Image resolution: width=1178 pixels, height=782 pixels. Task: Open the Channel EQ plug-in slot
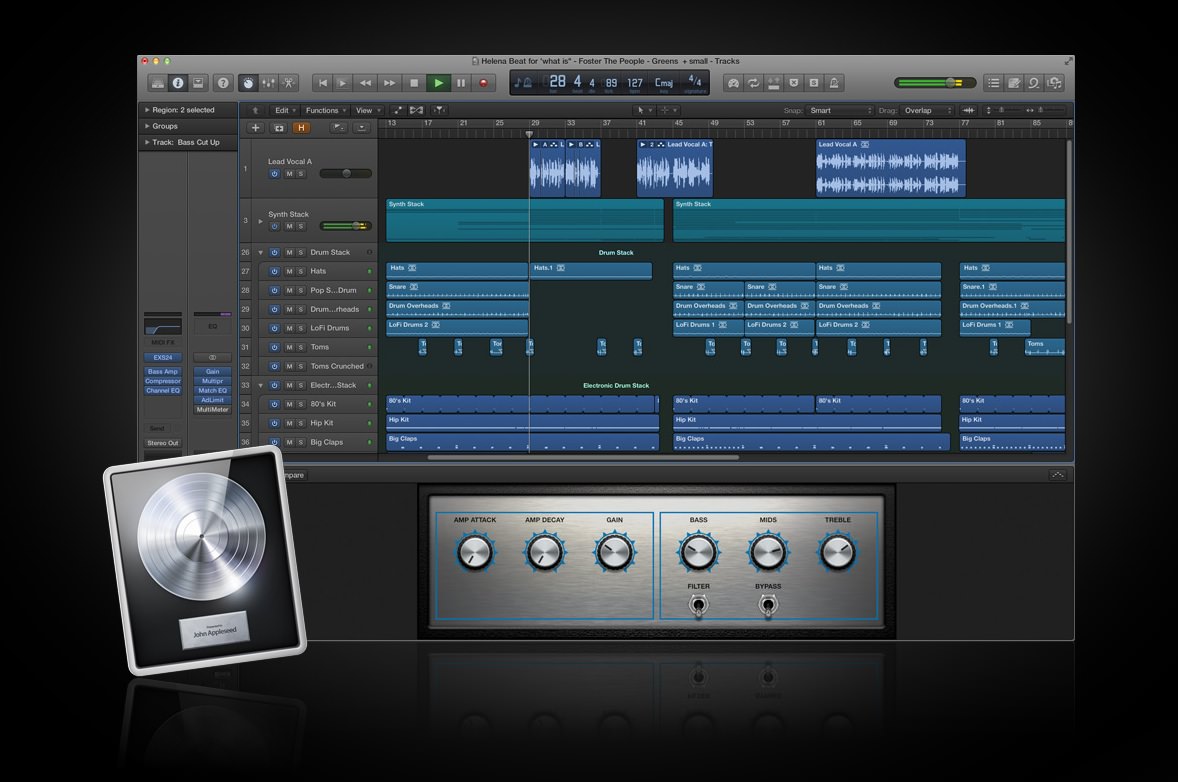(x=163, y=391)
